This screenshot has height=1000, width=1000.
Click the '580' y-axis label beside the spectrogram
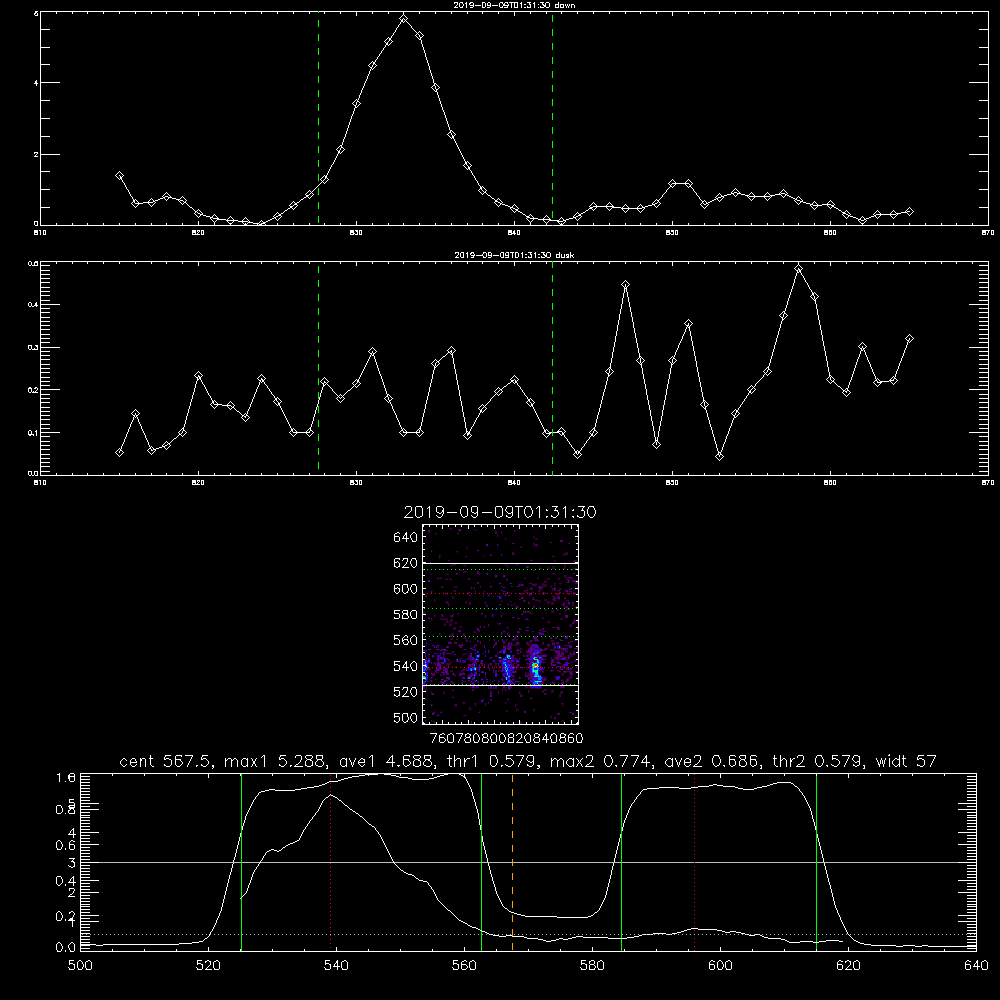pos(405,615)
